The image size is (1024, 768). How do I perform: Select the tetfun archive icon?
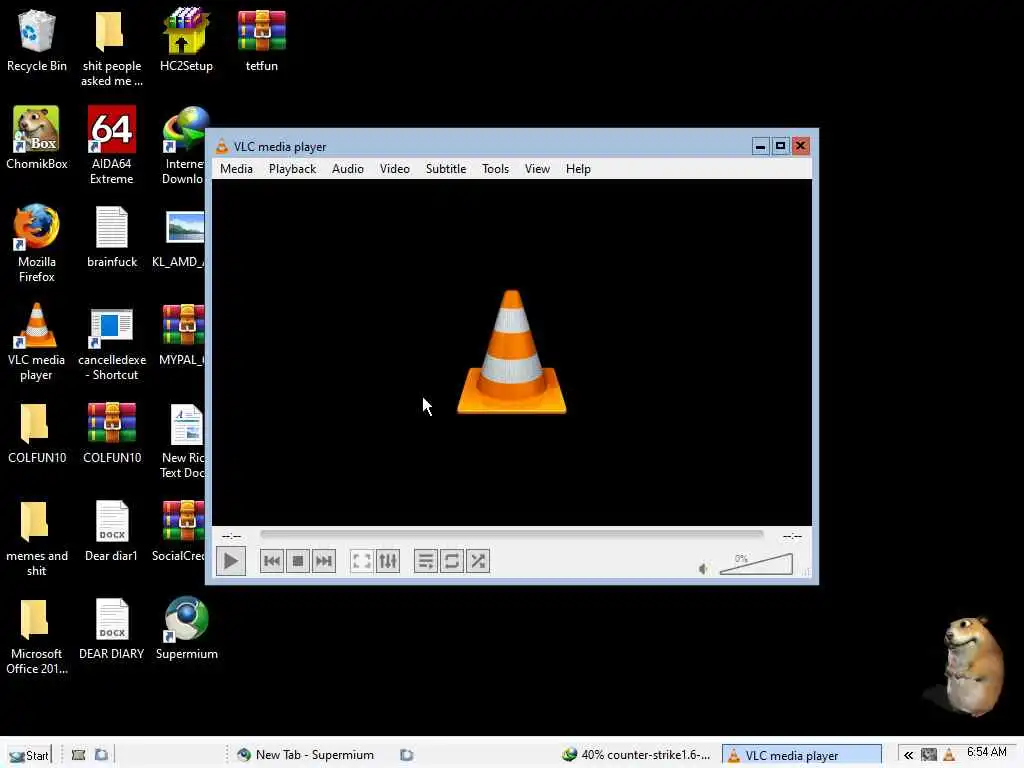pos(261,40)
